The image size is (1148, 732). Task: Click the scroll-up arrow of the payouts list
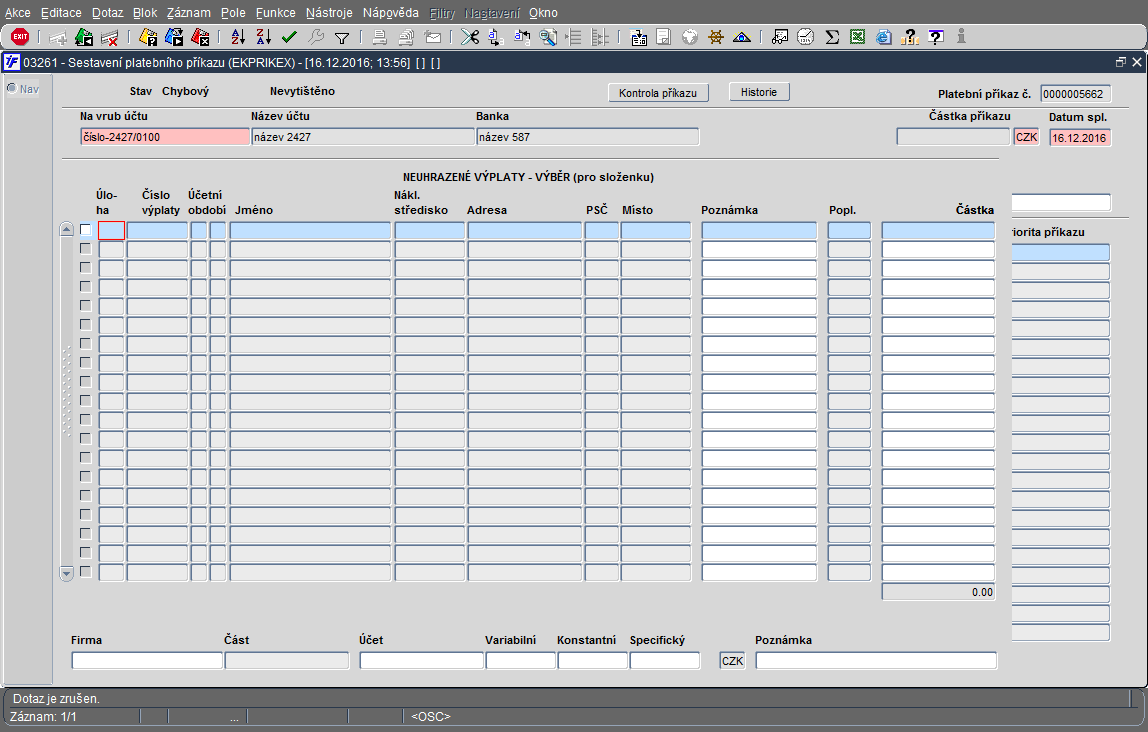point(67,229)
